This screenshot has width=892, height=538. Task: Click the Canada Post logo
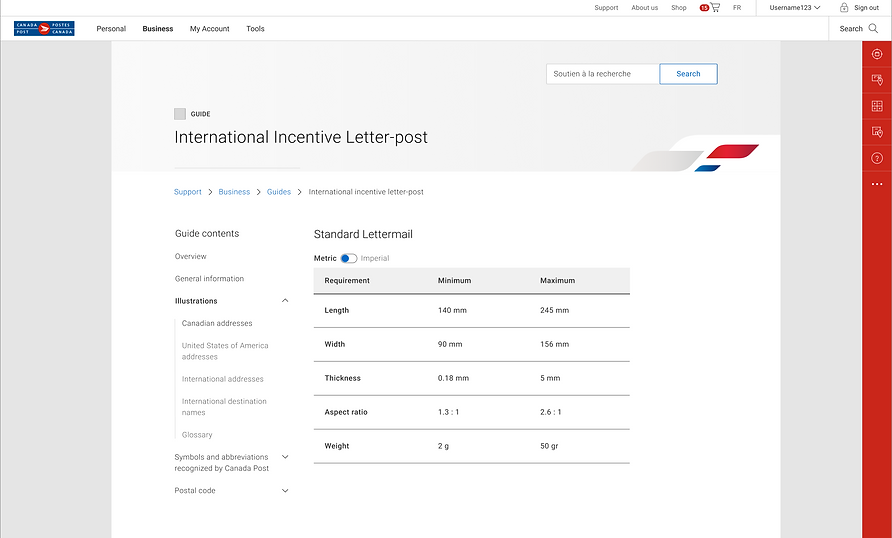click(x=44, y=28)
